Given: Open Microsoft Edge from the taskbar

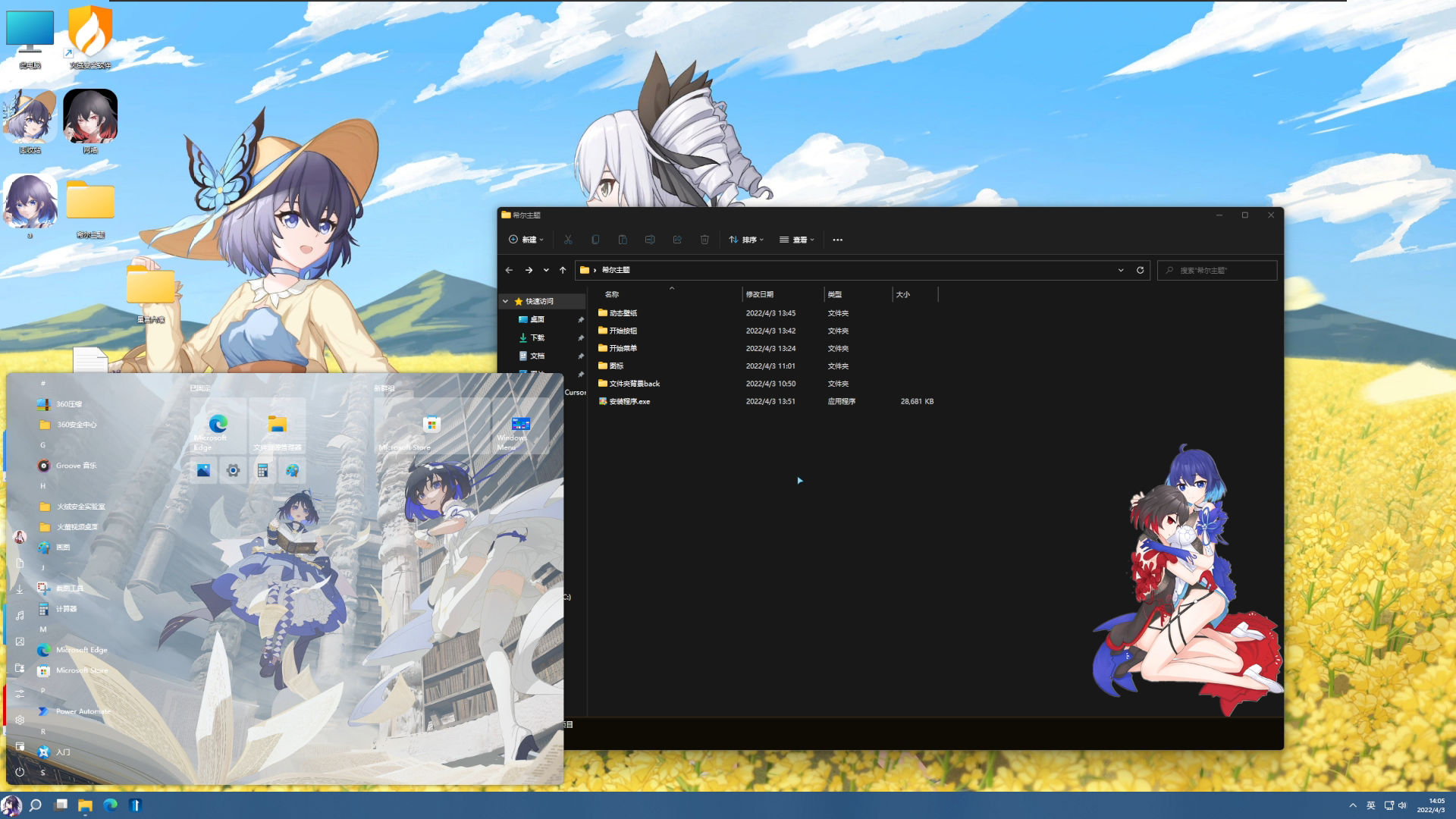Looking at the screenshot, I should 111,805.
